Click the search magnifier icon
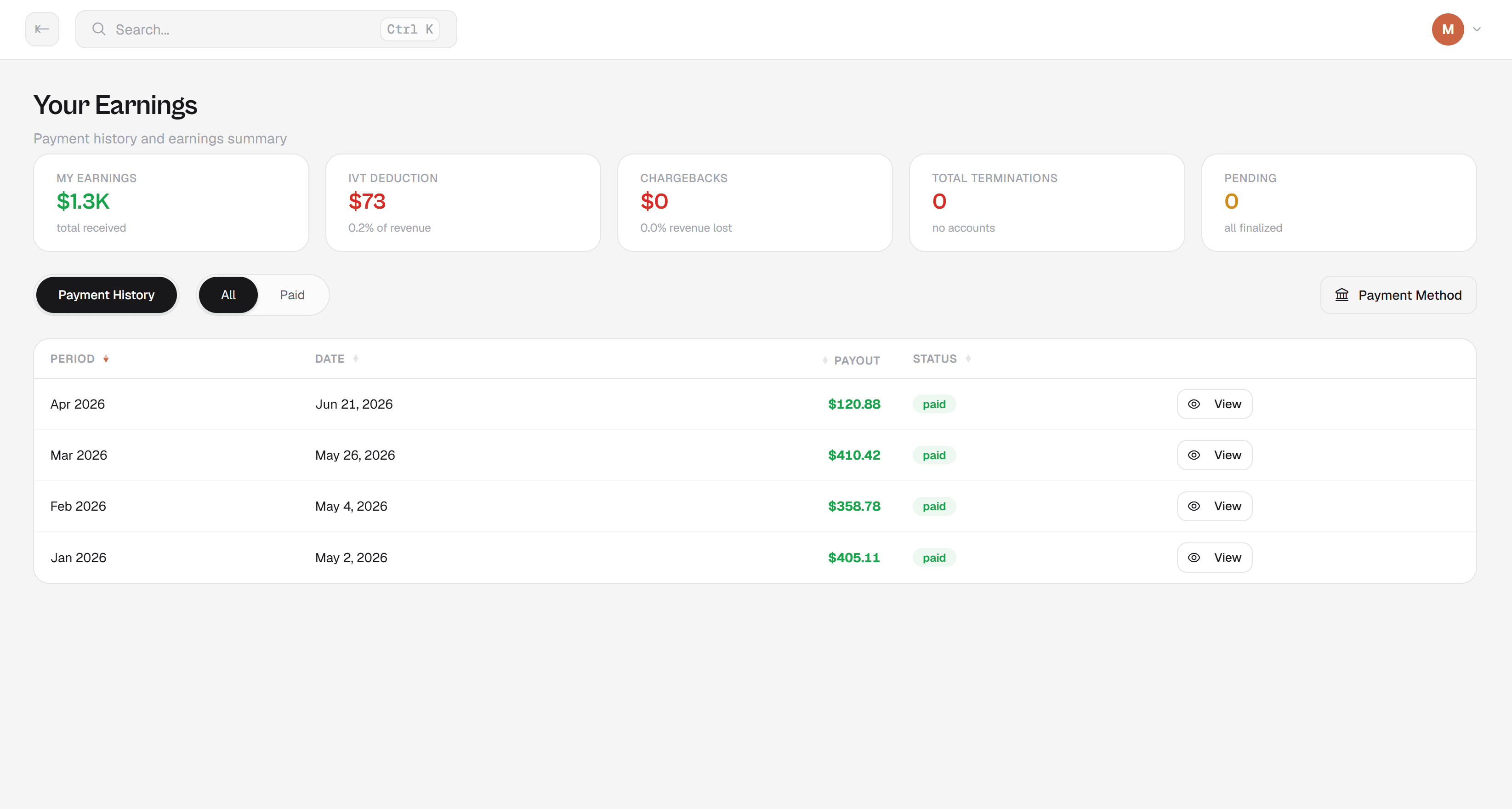The width and height of the screenshot is (1512, 809). coord(99,29)
